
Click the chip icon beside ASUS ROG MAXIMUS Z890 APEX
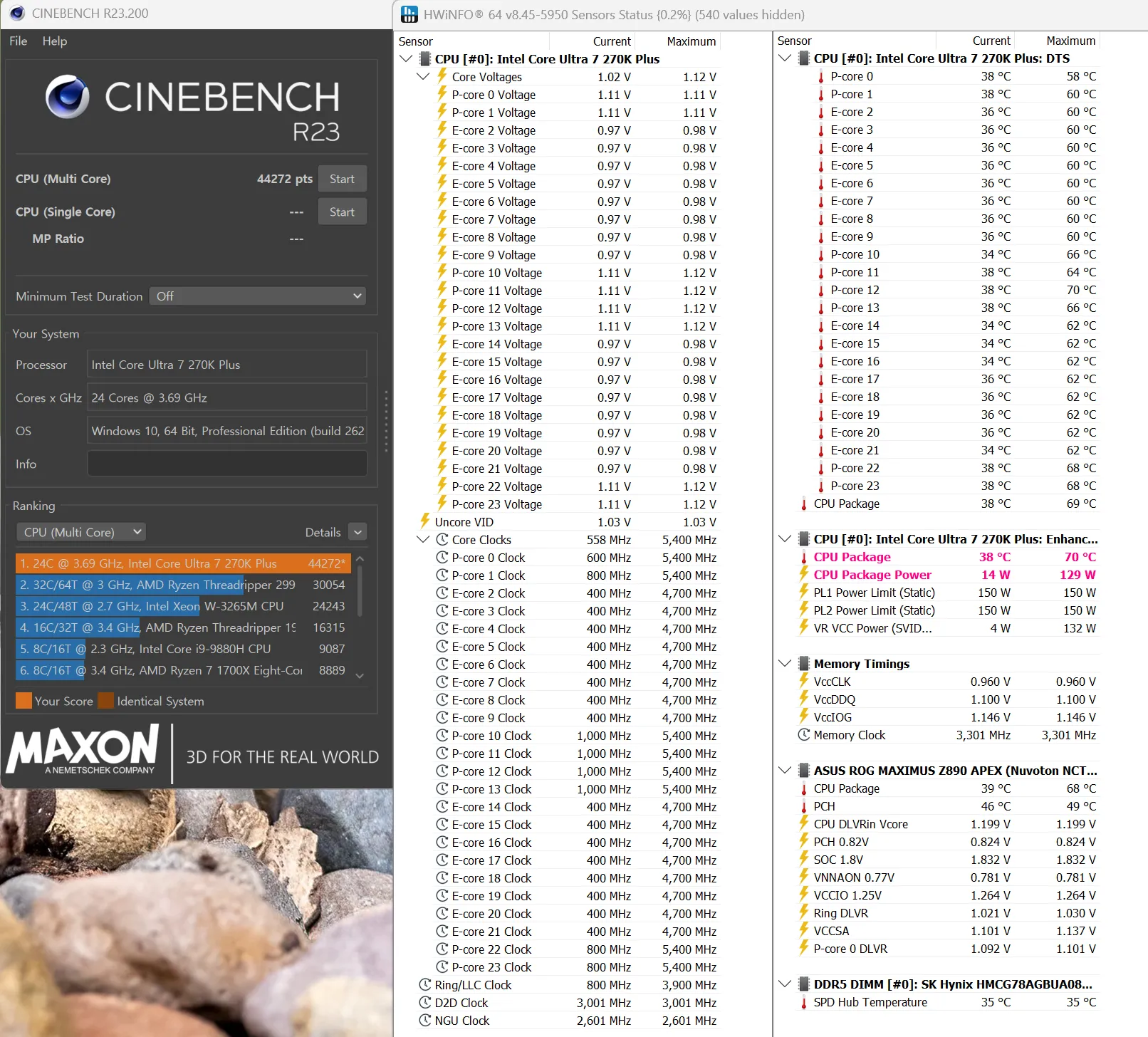pyautogui.click(x=804, y=771)
